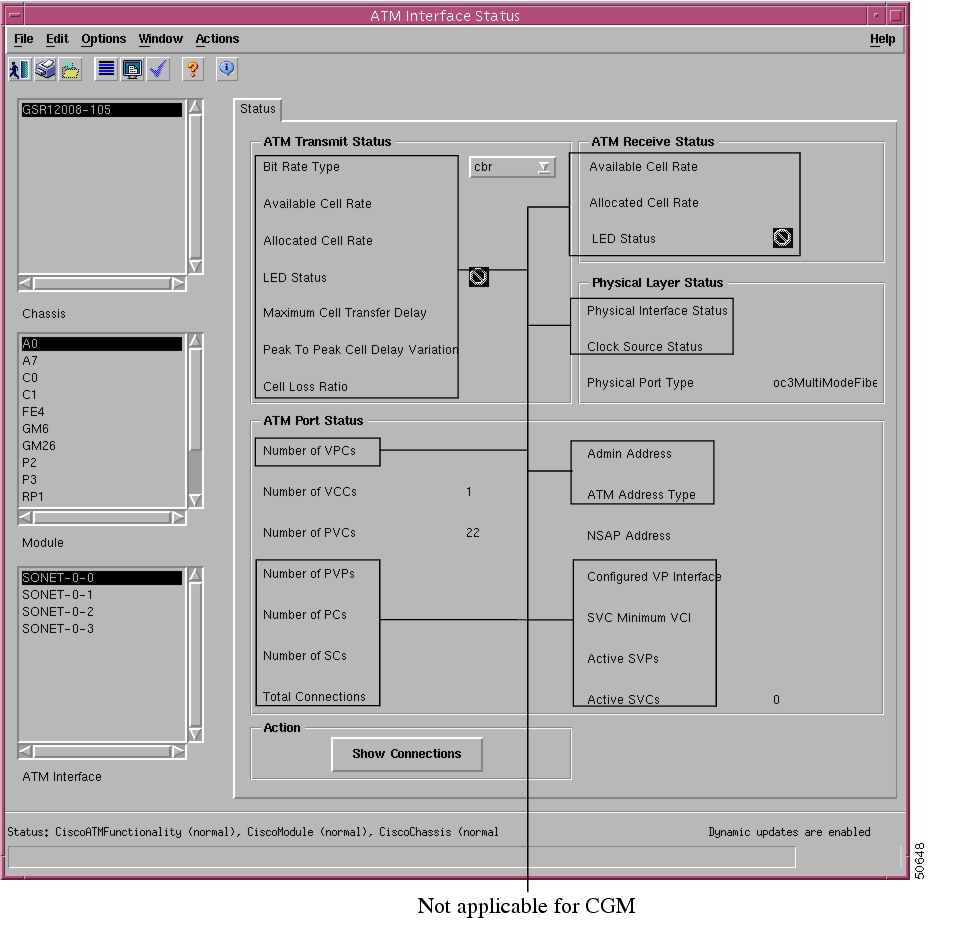Select module A7
960x935 pixels.
point(101,361)
